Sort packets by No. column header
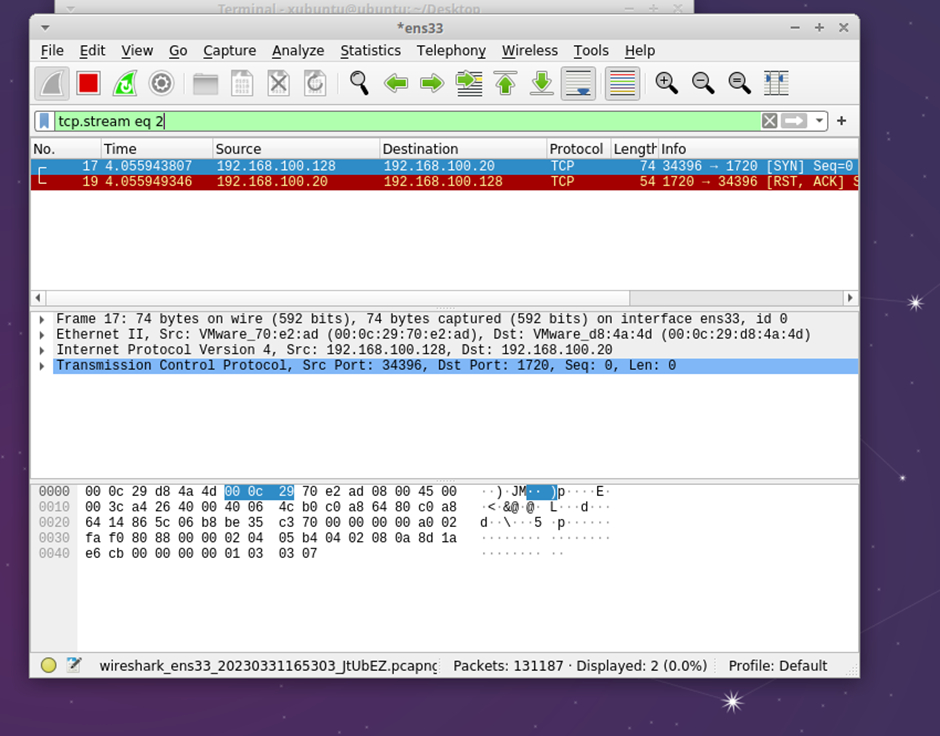The width and height of the screenshot is (940, 736). [65, 149]
